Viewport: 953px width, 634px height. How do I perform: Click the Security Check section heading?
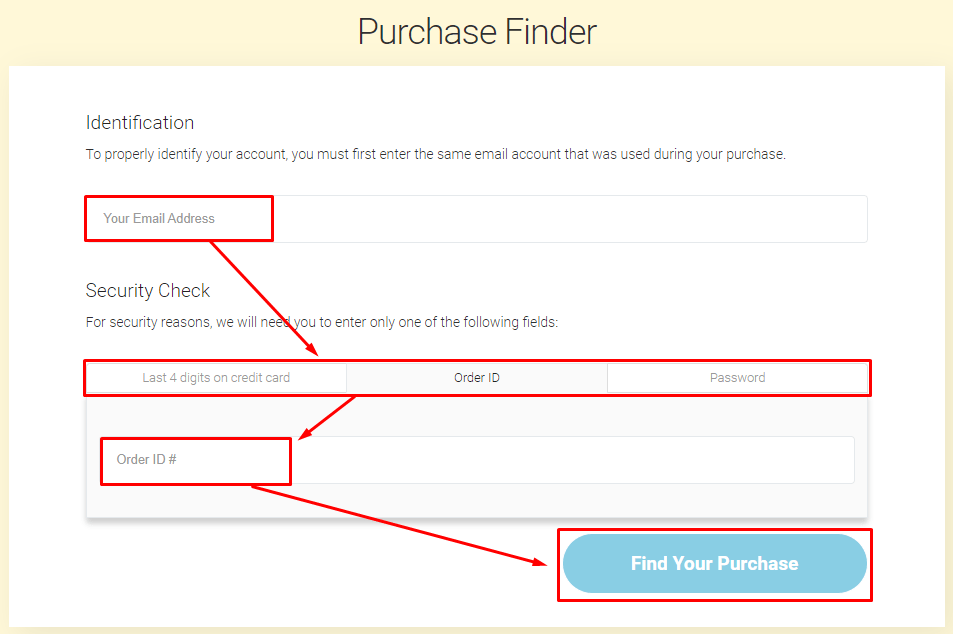(x=147, y=290)
